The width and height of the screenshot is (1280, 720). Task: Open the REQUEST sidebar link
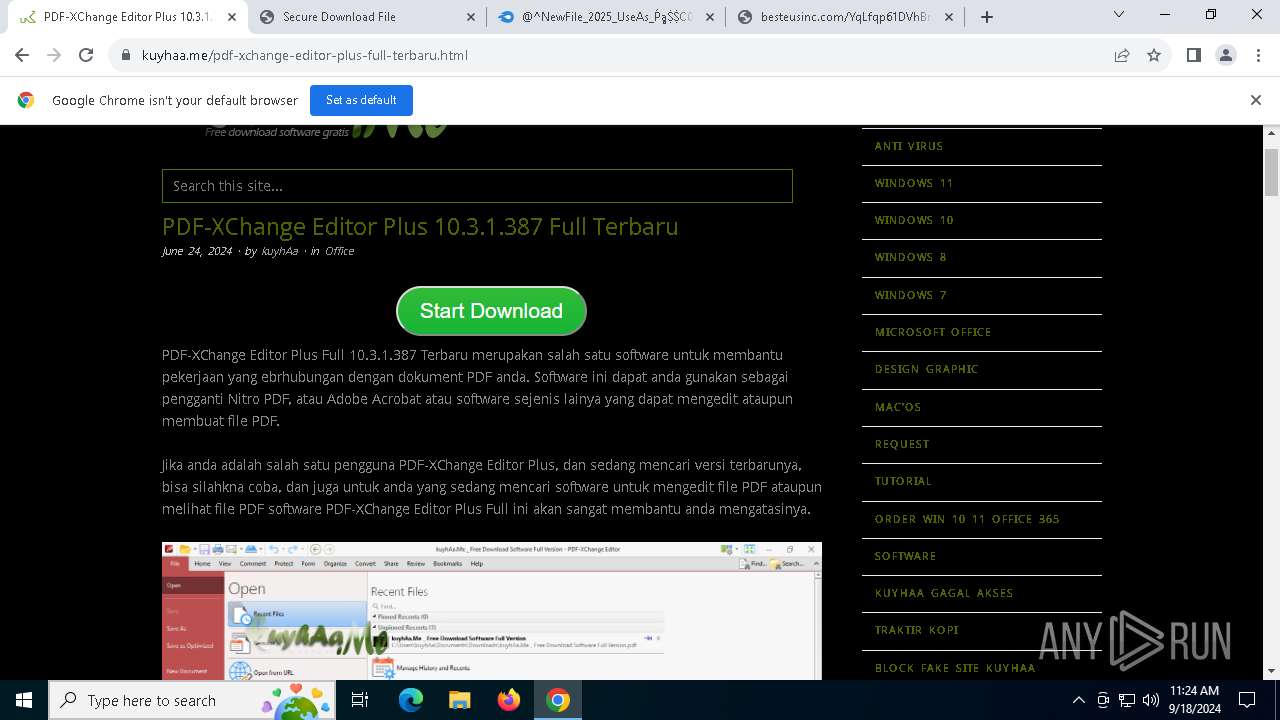(x=902, y=444)
